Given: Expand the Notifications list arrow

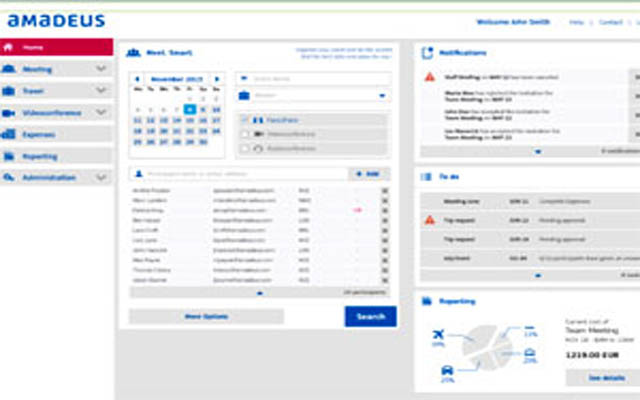Looking at the screenshot, I should tap(538, 151).
